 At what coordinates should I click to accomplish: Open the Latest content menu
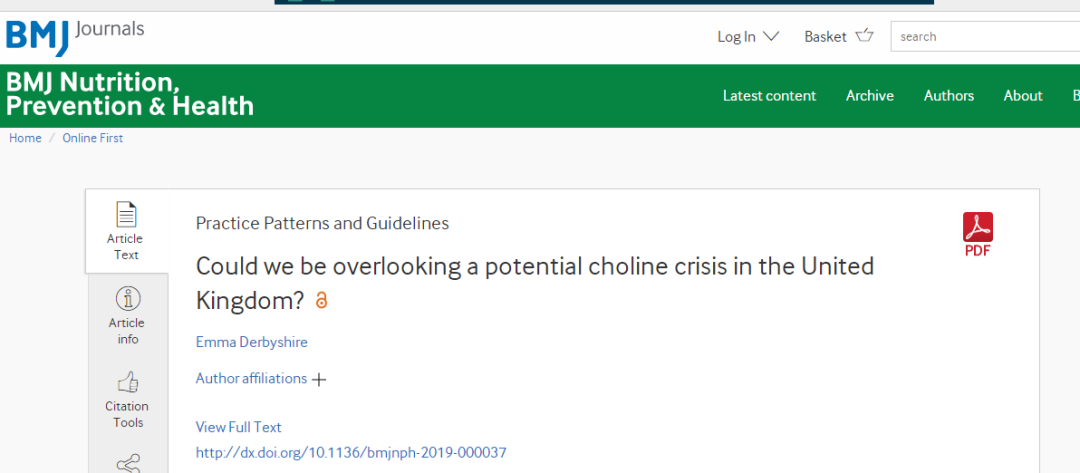769,96
